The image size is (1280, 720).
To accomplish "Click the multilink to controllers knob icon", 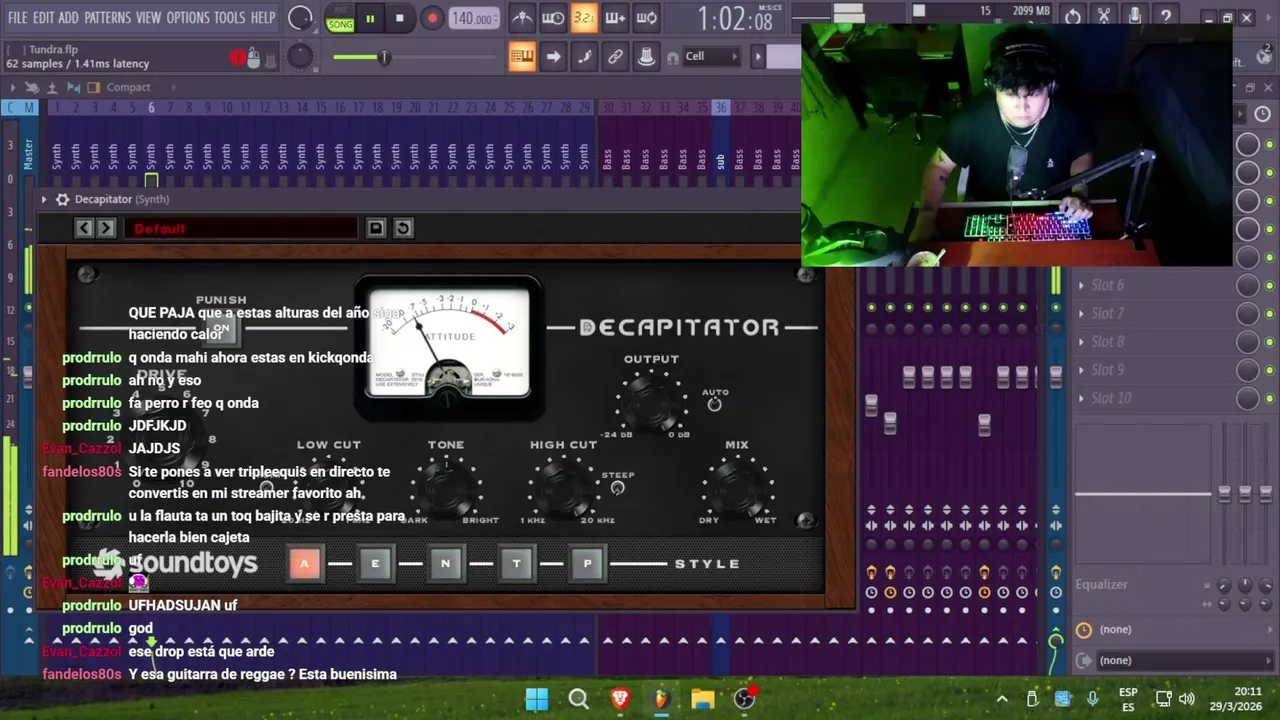I will click(x=646, y=57).
